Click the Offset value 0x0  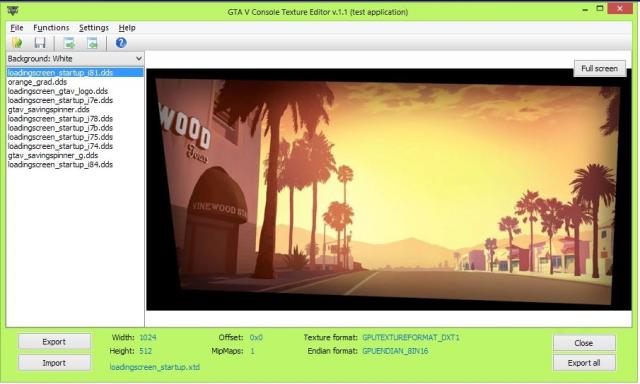tap(256, 337)
